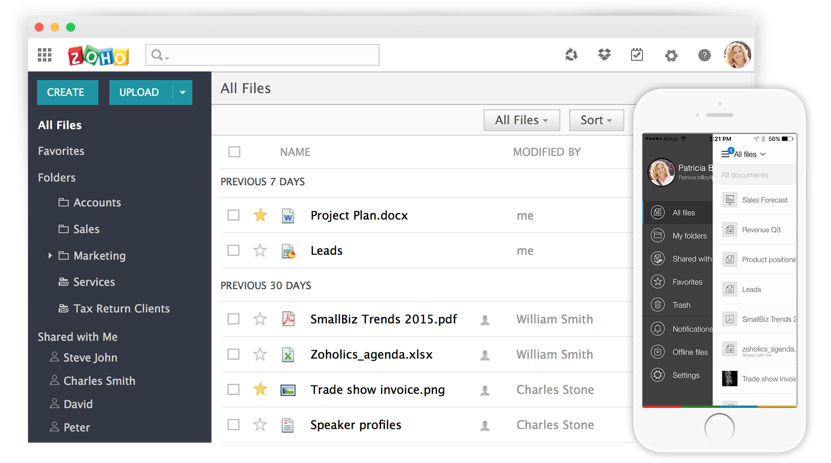
Task: Tap the phone hamburger menu icon
Action: 726,154
